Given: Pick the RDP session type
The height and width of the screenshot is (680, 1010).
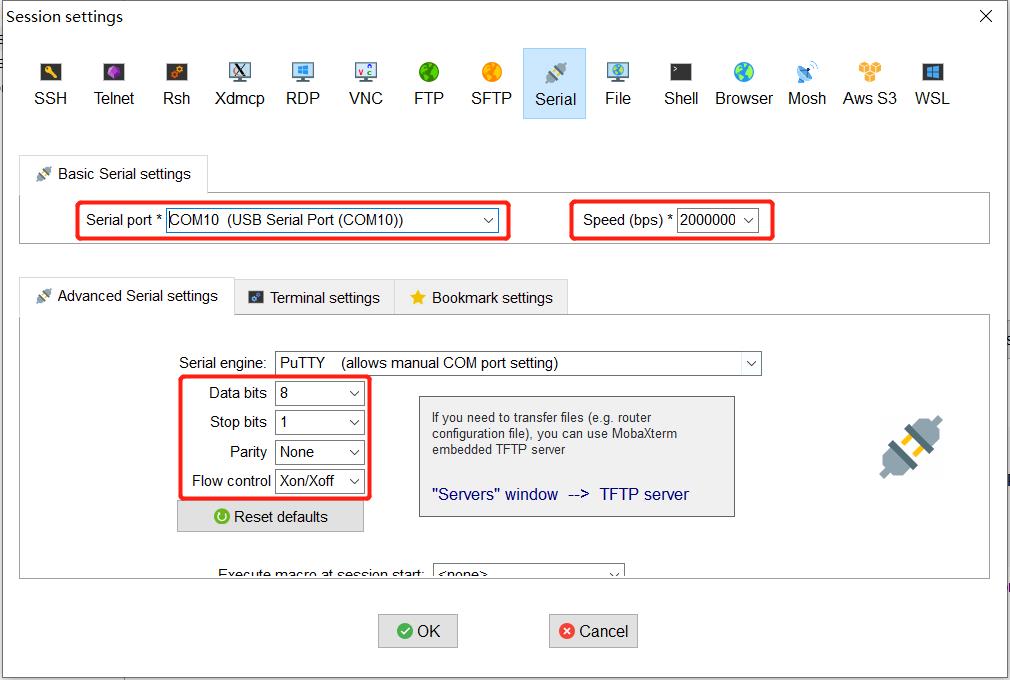Looking at the screenshot, I should pos(302,83).
